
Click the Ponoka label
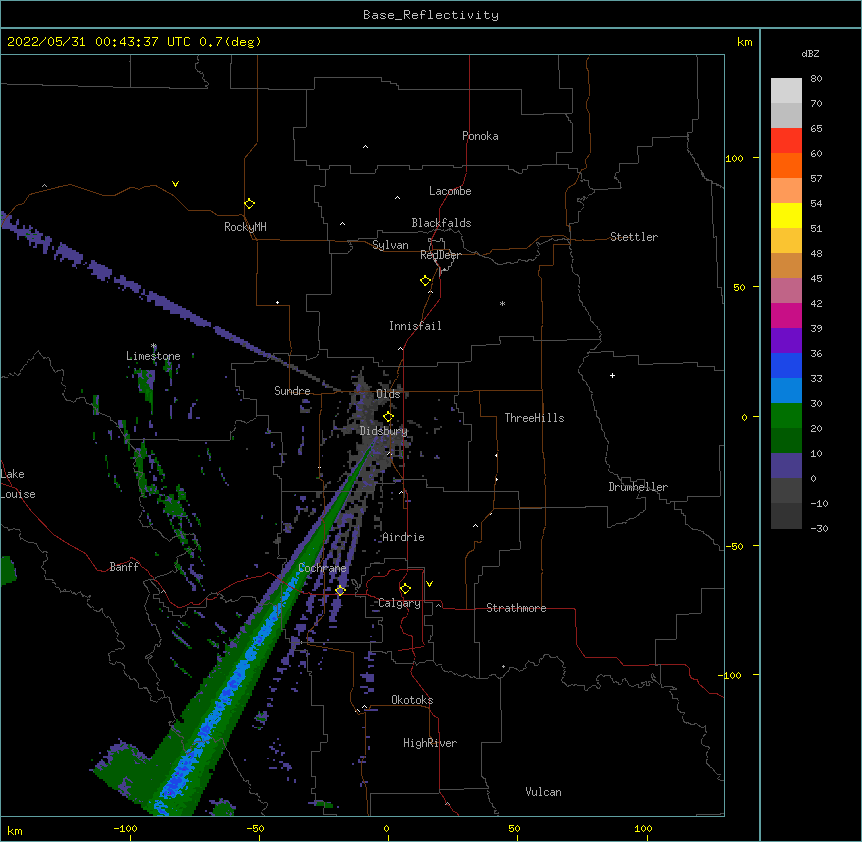coord(480,136)
